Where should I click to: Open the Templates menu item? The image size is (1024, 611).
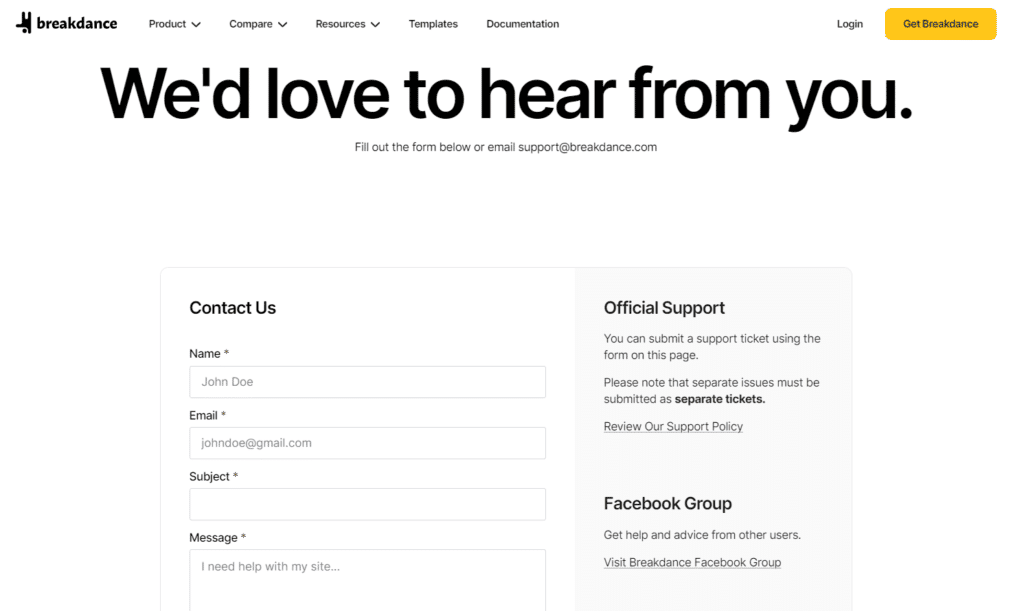[433, 24]
